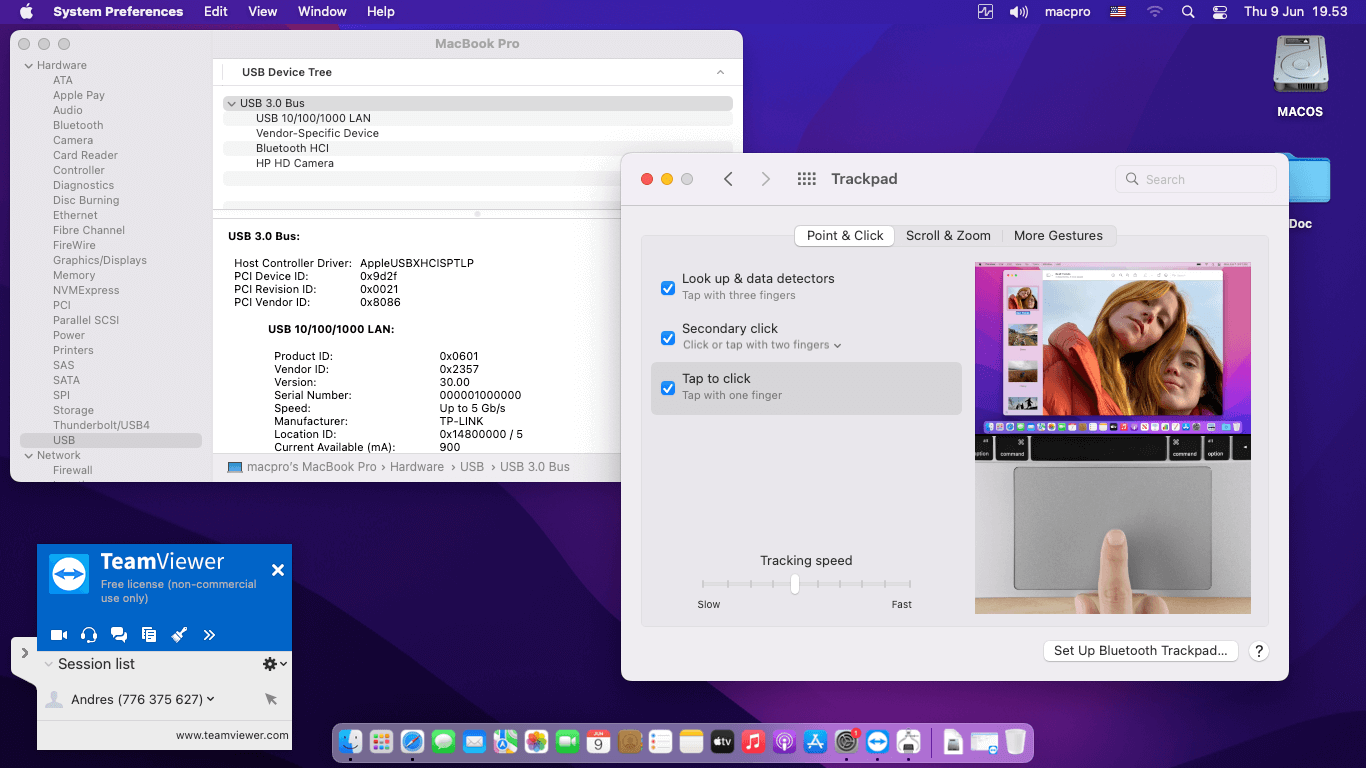Select the MACOS drive on desktop
Image resolution: width=1366 pixels, height=768 pixels.
(1300, 77)
